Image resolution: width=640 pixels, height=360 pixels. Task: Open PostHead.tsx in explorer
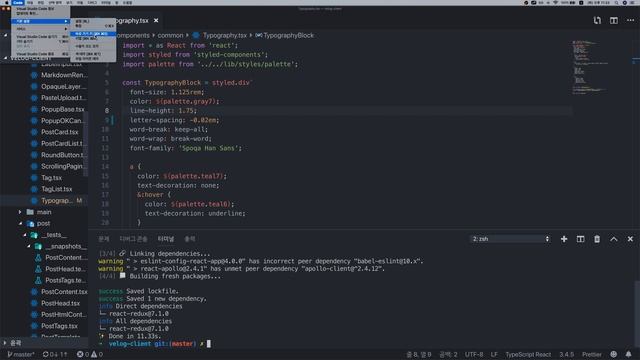coord(60,303)
